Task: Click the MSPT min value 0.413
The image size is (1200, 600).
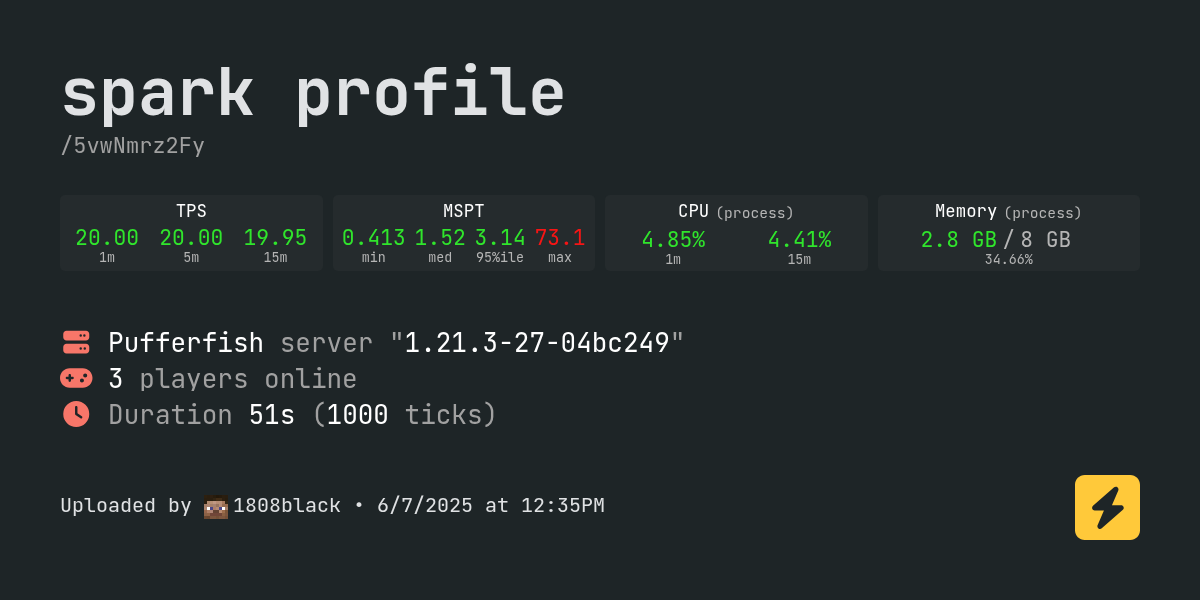Action: (x=374, y=238)
